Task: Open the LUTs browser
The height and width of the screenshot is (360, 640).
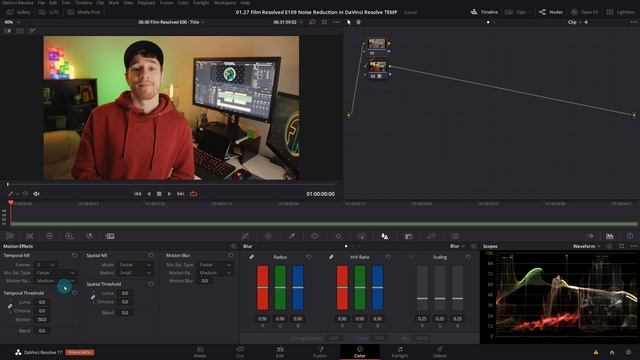Action: click(x=49, y=12)
